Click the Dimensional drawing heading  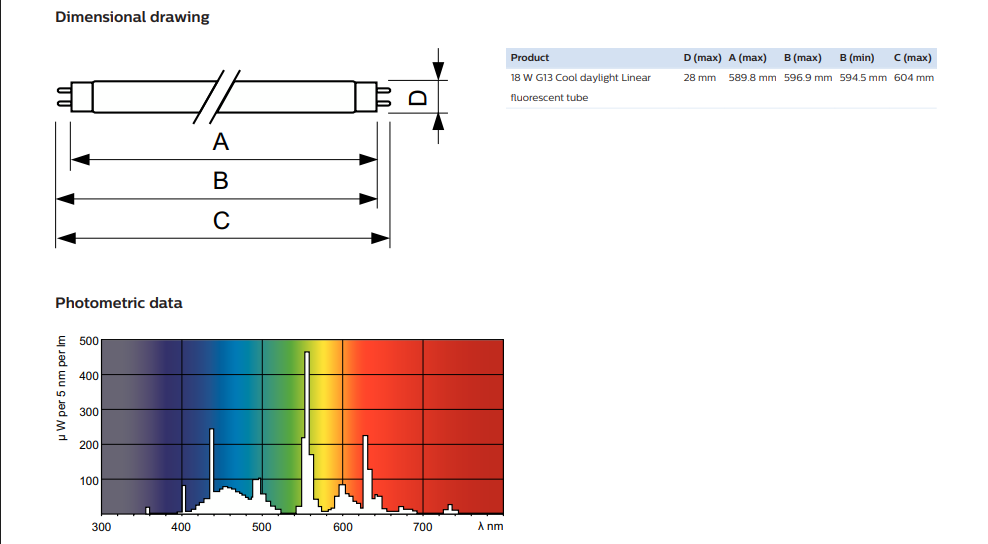tap(132, 17)
